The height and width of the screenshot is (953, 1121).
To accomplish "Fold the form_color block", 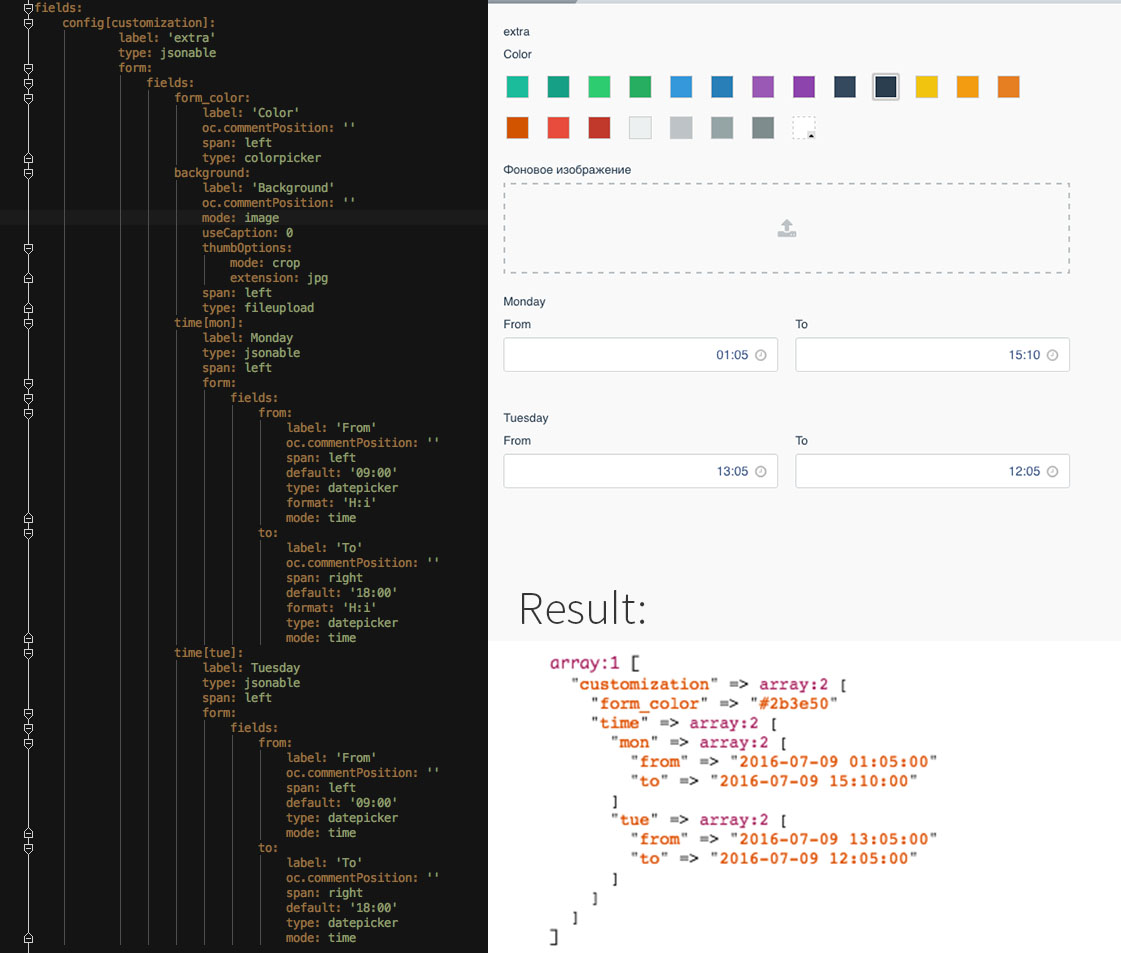I will 28,98.
